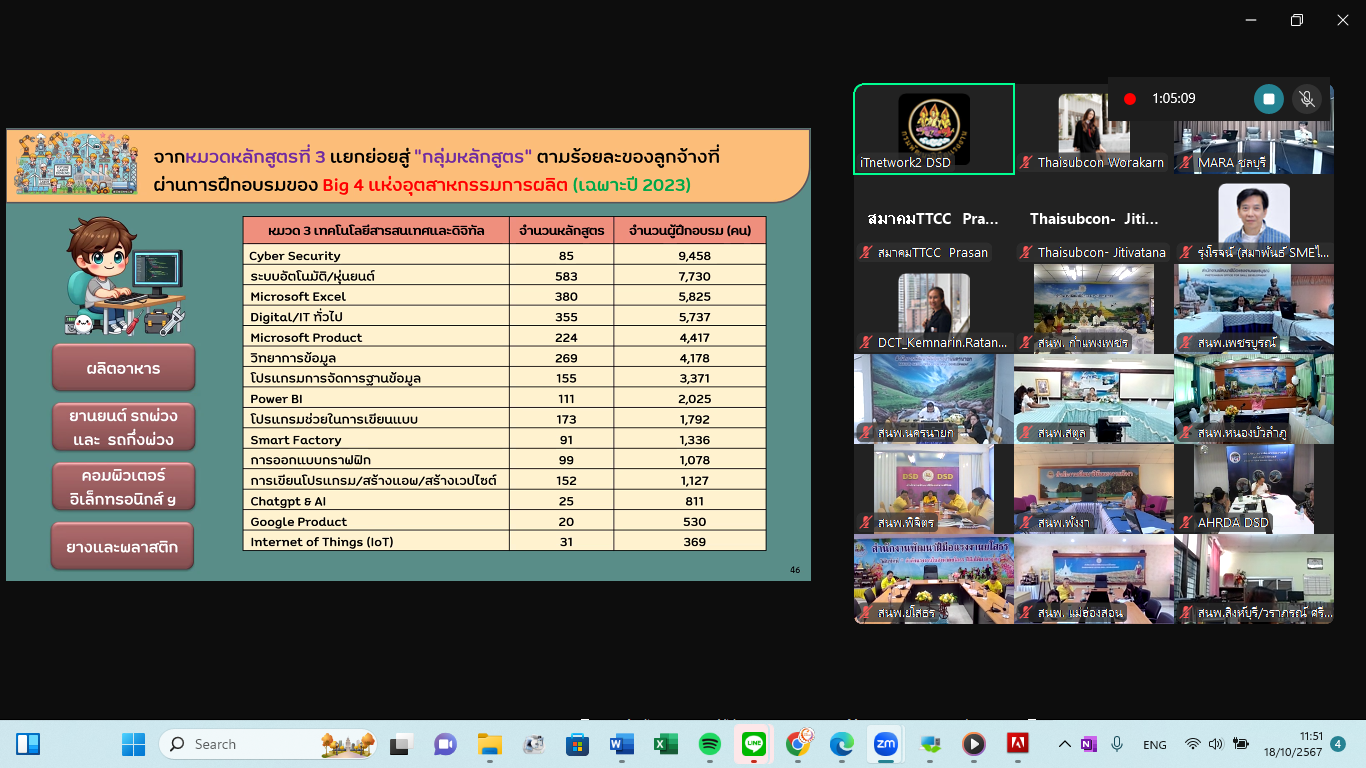1366x768 pixels.
Task: Click the ผลิตอาหาร button on slide
Action: 123,368
